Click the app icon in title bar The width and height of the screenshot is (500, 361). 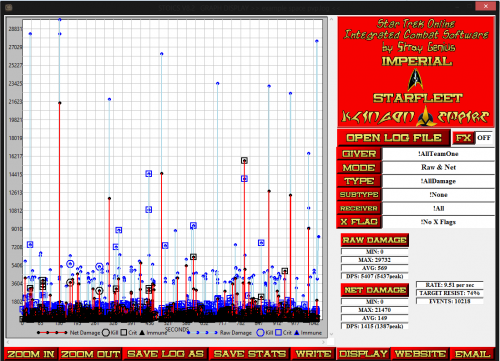coord(9,7)
